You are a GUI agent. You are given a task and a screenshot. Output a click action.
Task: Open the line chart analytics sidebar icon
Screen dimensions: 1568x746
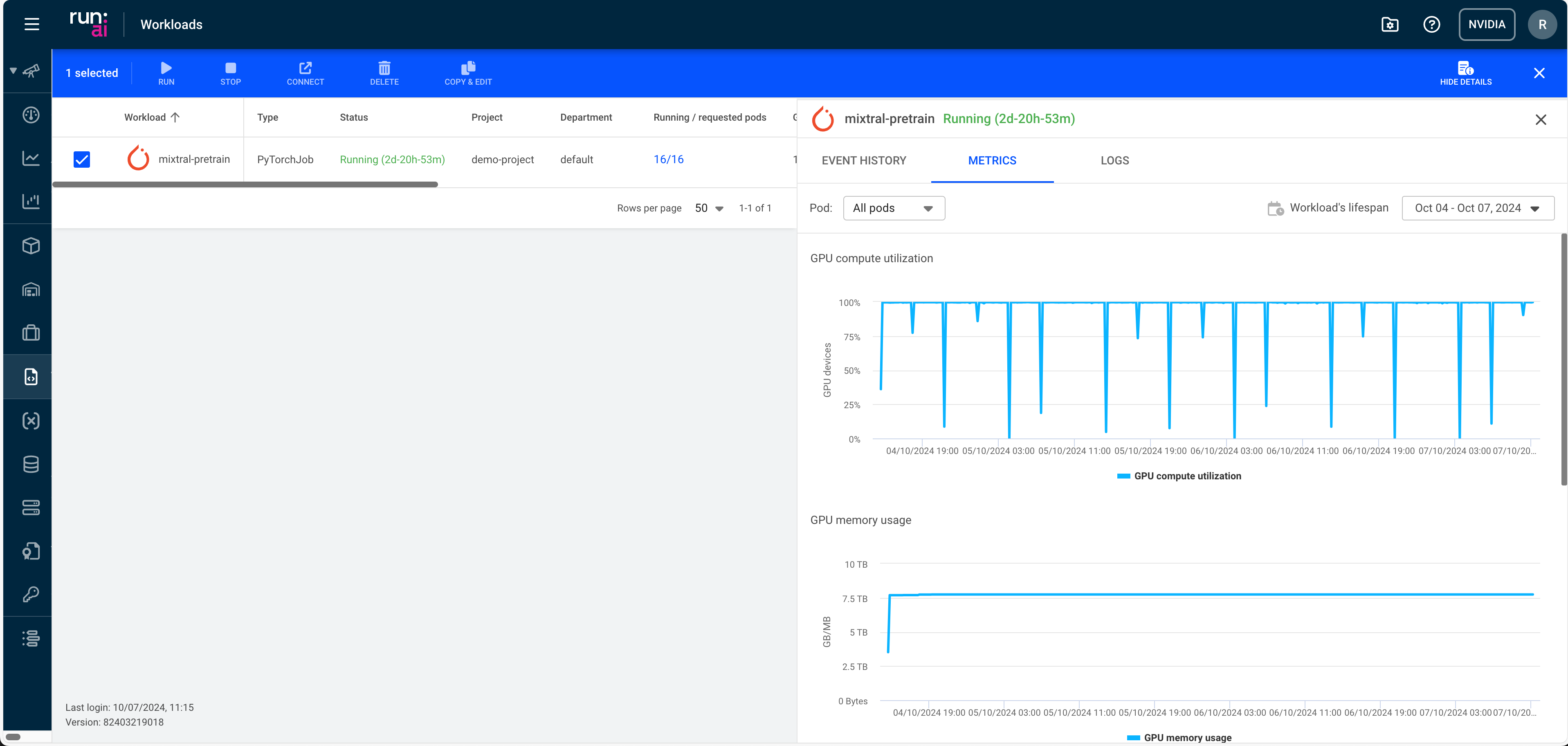pos(31,158)
